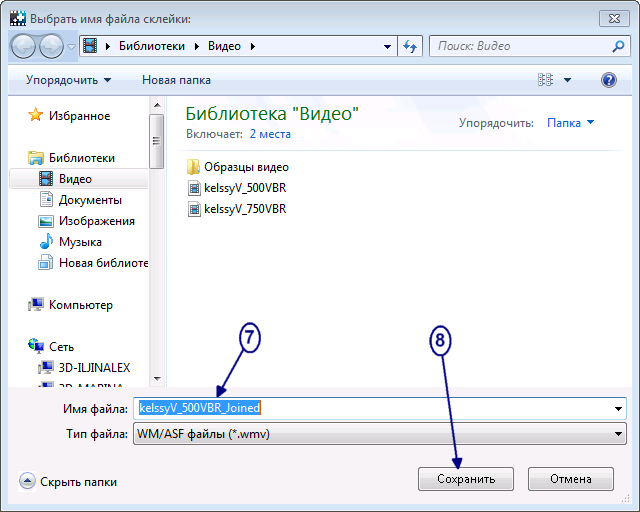Select Компьютер in the navigation pane
The width and height of the screenshot is (640, 512).
pyautogui.click(x=81, y=305)
